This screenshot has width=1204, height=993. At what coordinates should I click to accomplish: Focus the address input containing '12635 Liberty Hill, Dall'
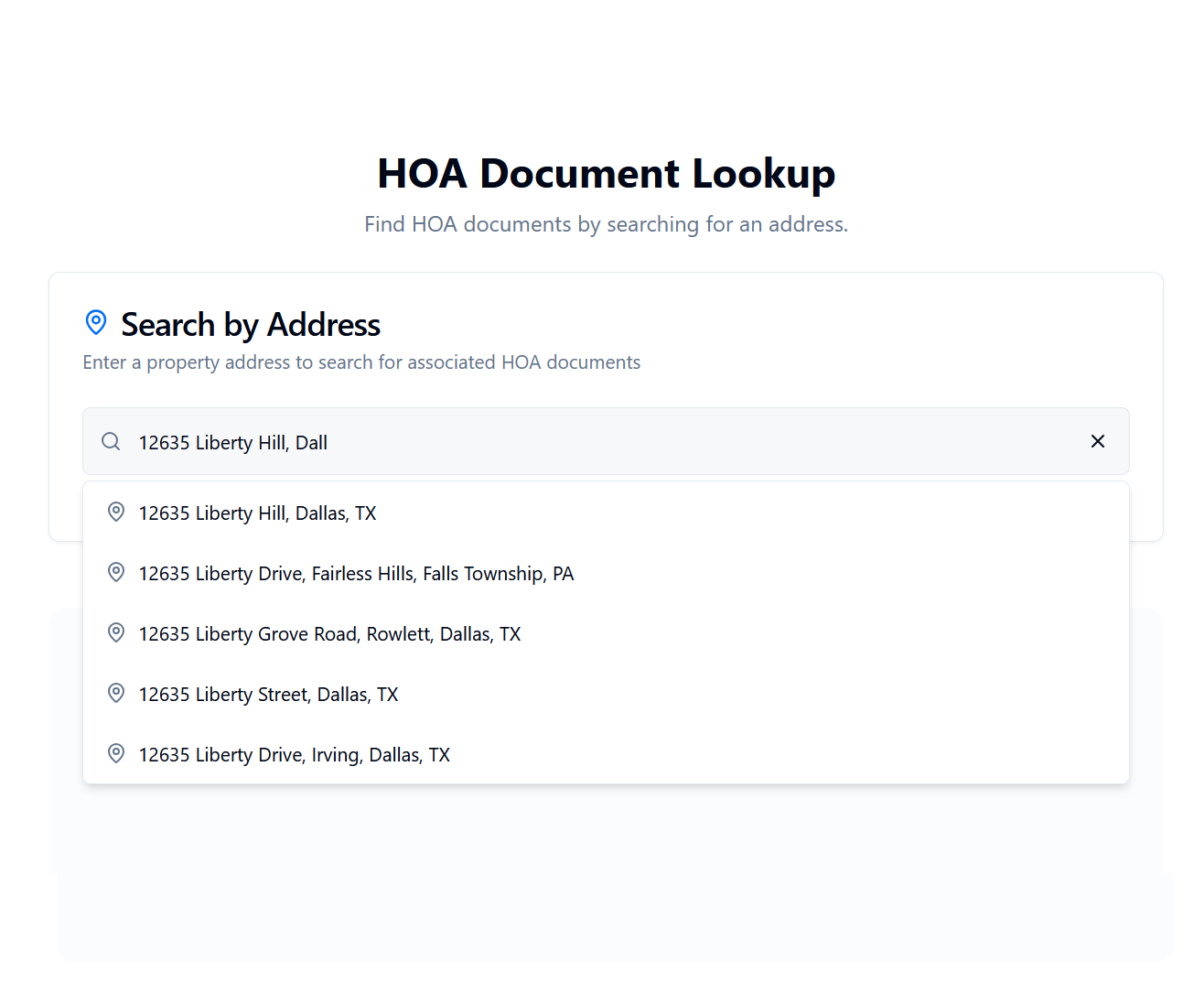coord(606,441)
